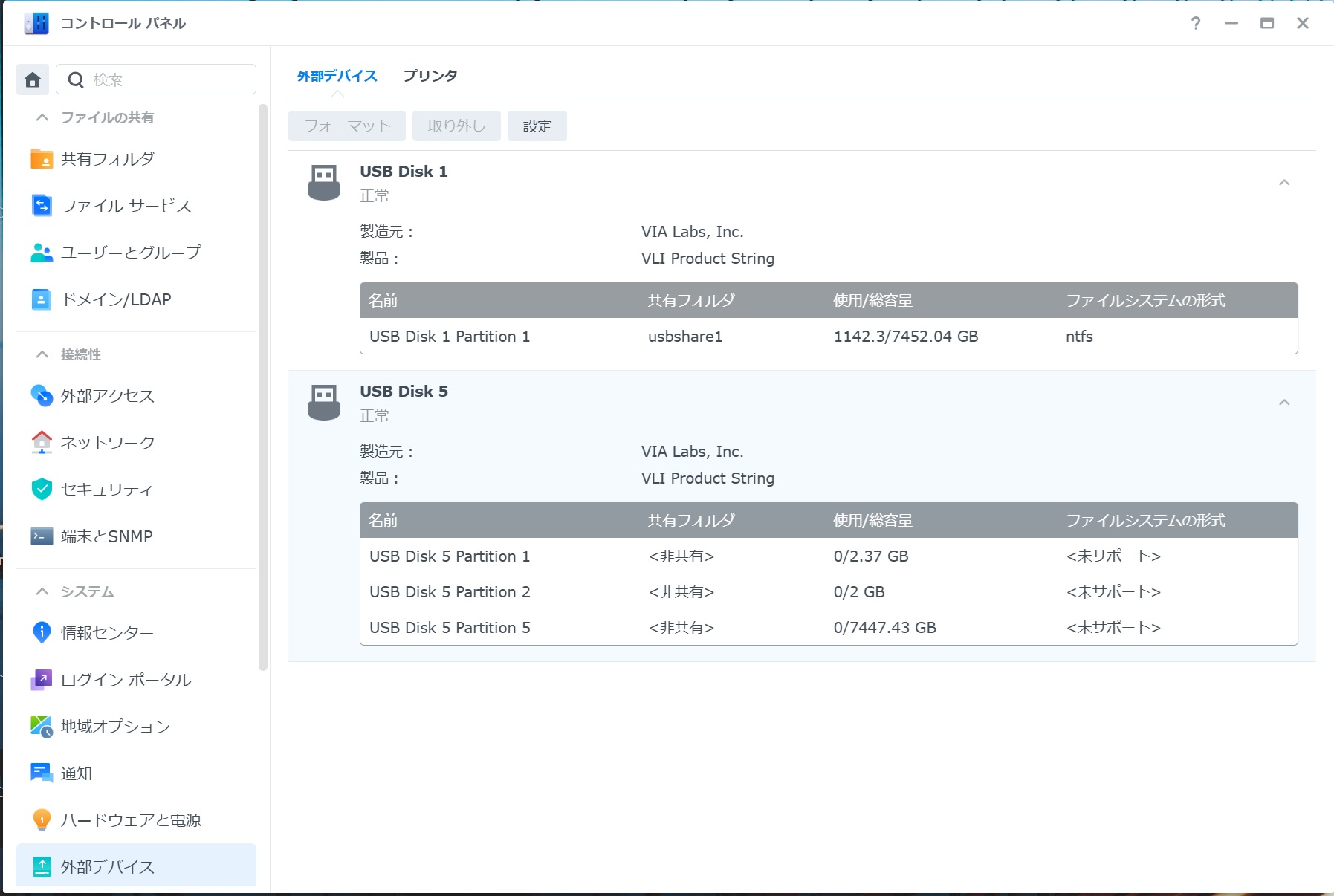Image resolution: width=1334 pixels, height=896 pixels.
Task: Open the File Services (ファイル サービス) icon
Action: coord(42,206)
